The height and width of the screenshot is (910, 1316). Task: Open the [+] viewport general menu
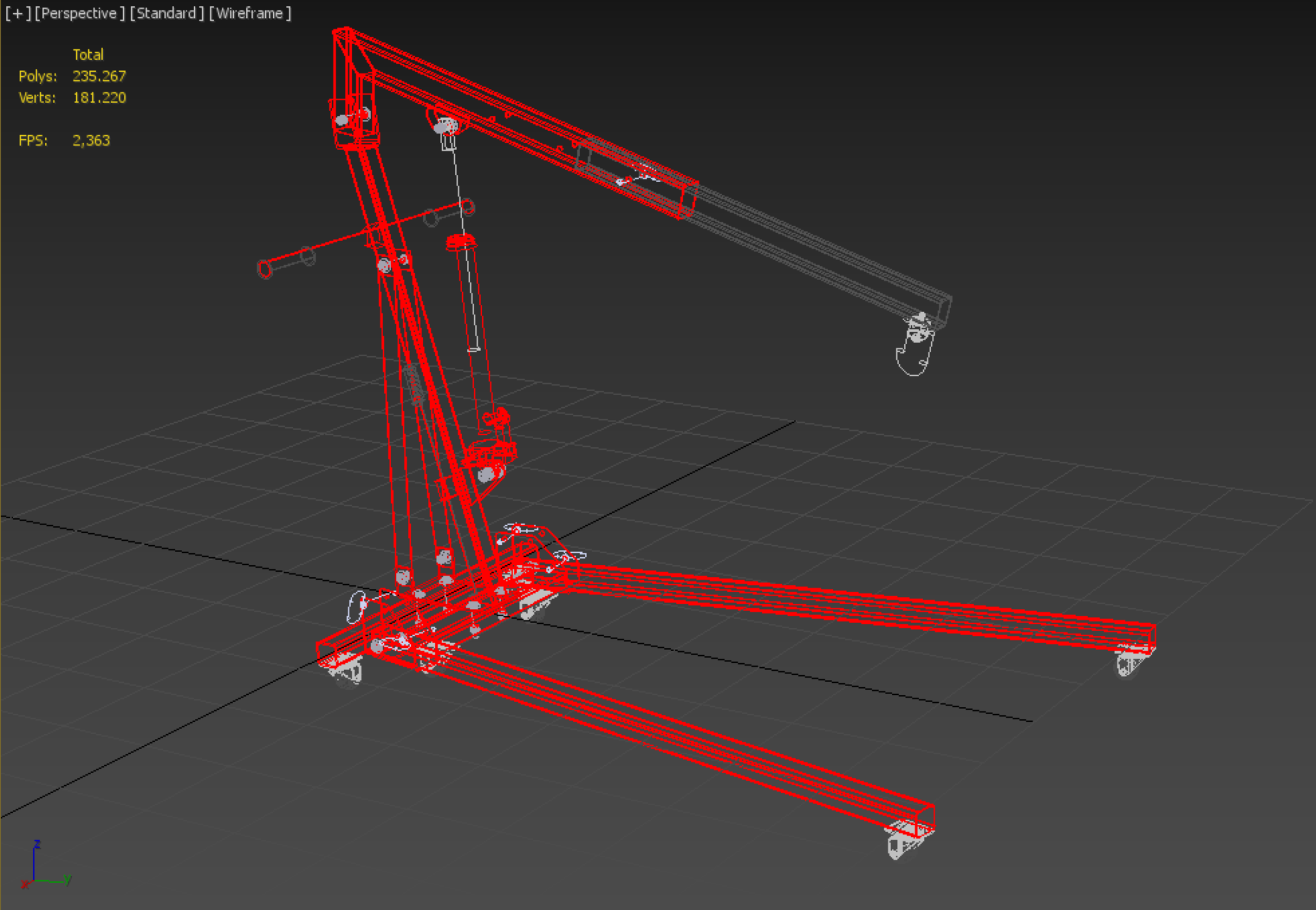click(18, 13)
